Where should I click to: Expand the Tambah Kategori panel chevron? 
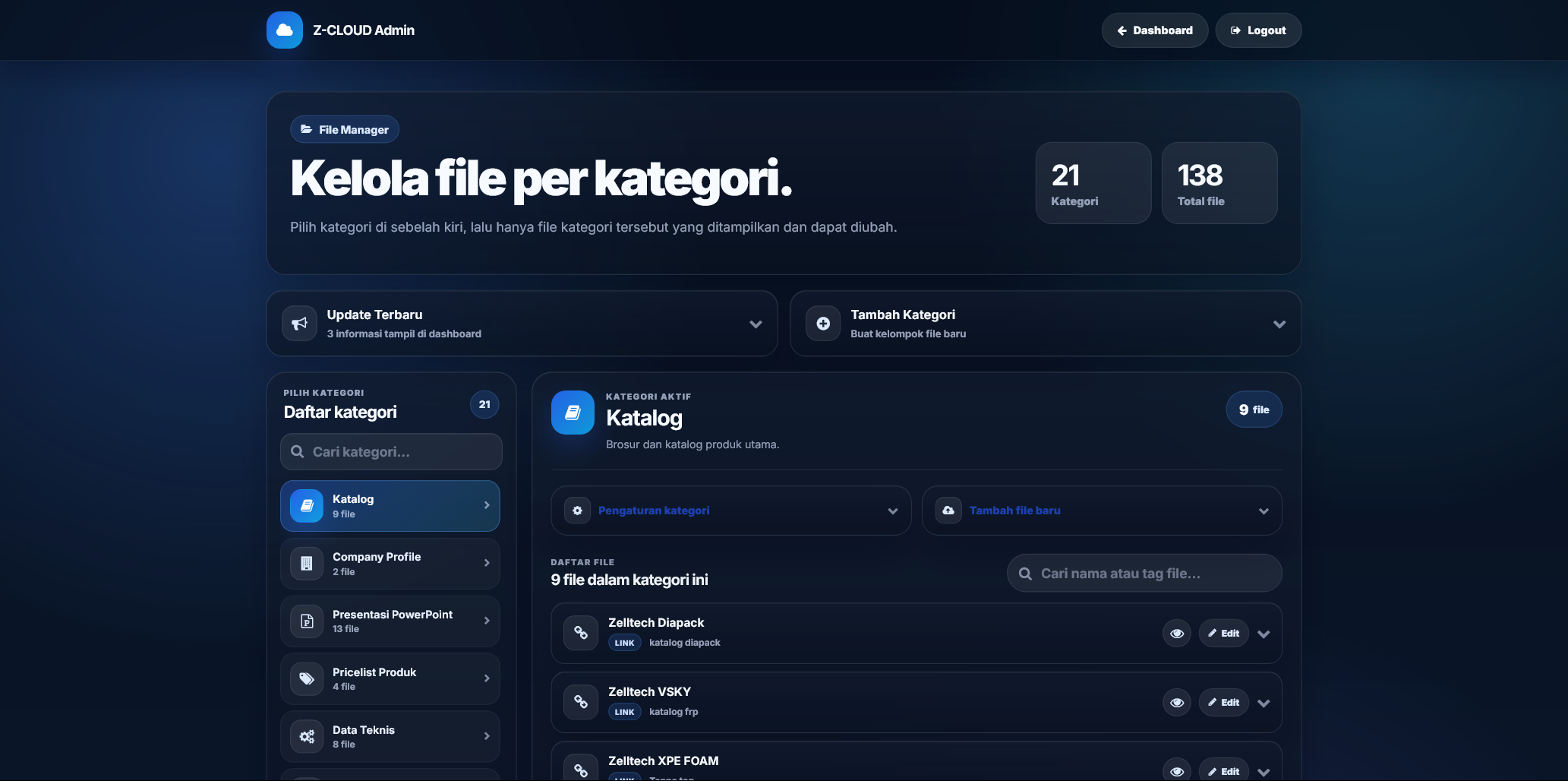1279,324
